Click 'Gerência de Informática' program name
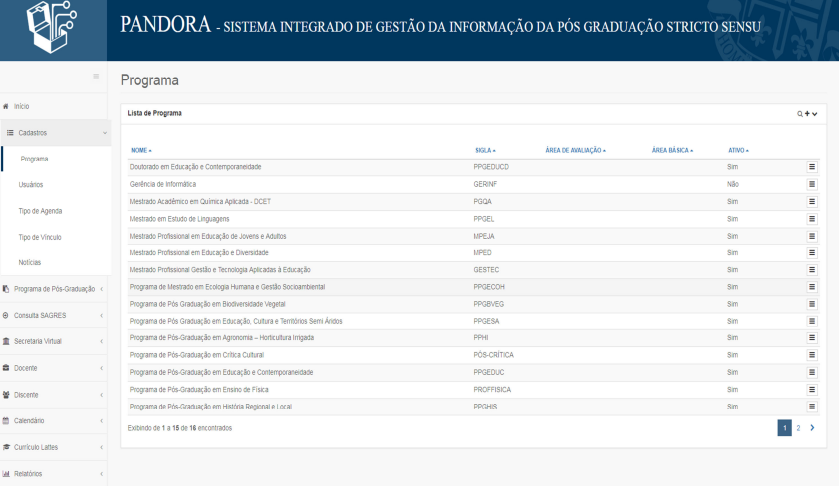Viewport: 839px width, 486px height. click(163, 184)
